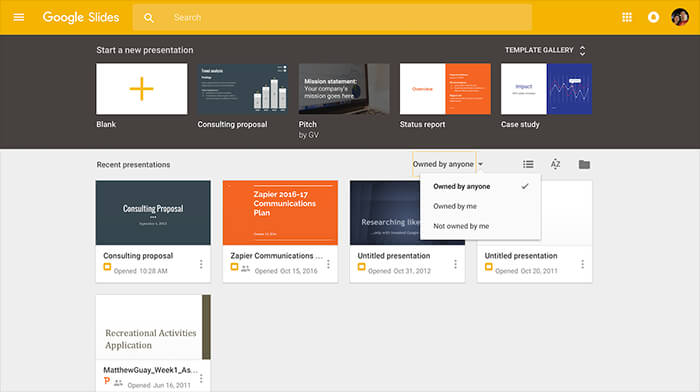
Task: Select Not owned by me option
Action: 480,226
